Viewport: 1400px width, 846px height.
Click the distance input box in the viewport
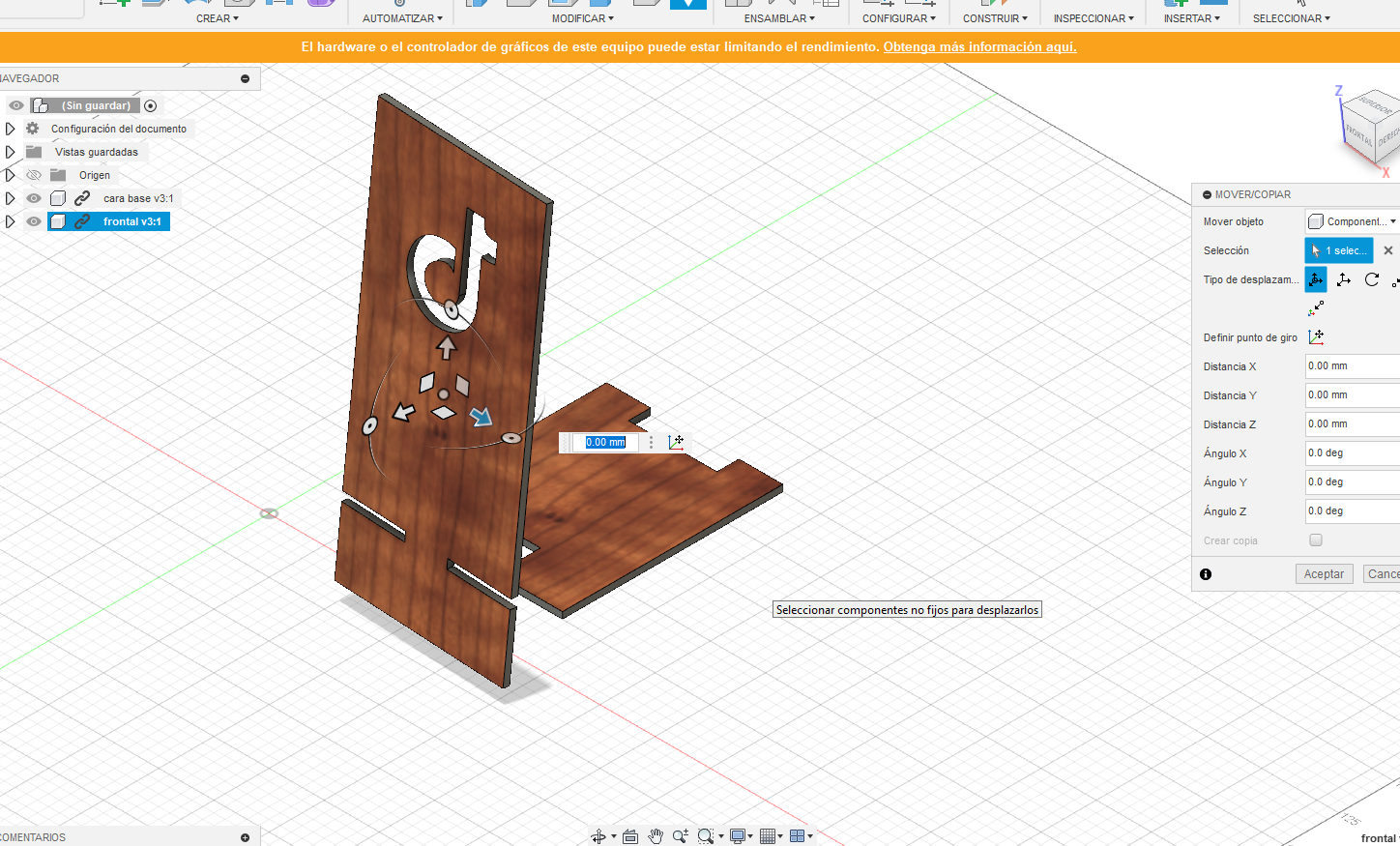pyautogui.click(x=605, y=442)
